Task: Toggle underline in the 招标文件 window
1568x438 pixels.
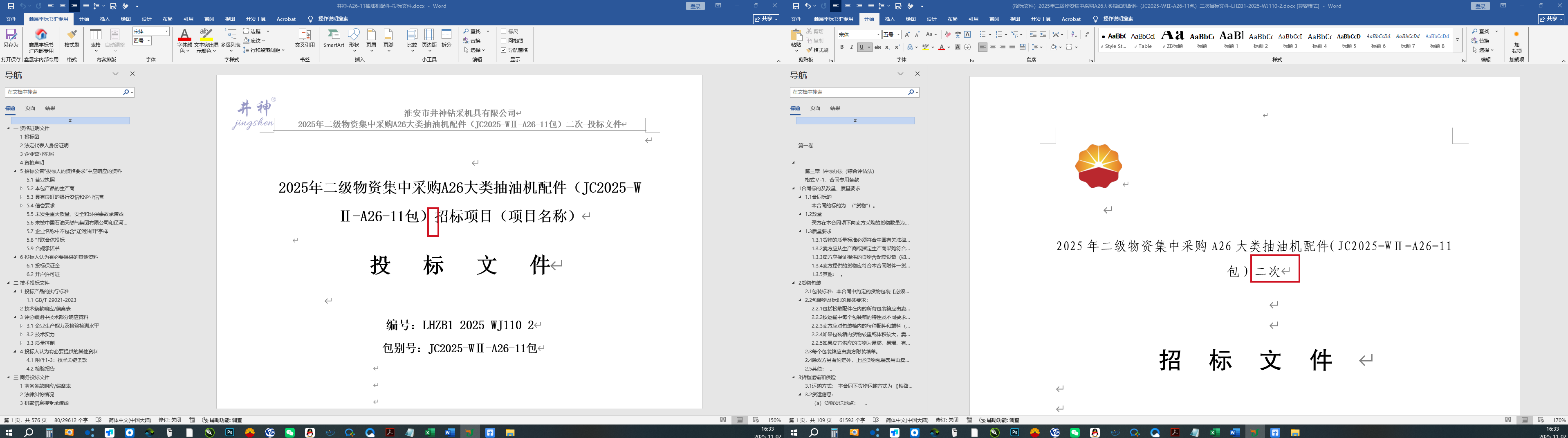Action: [x=861, y=47]
